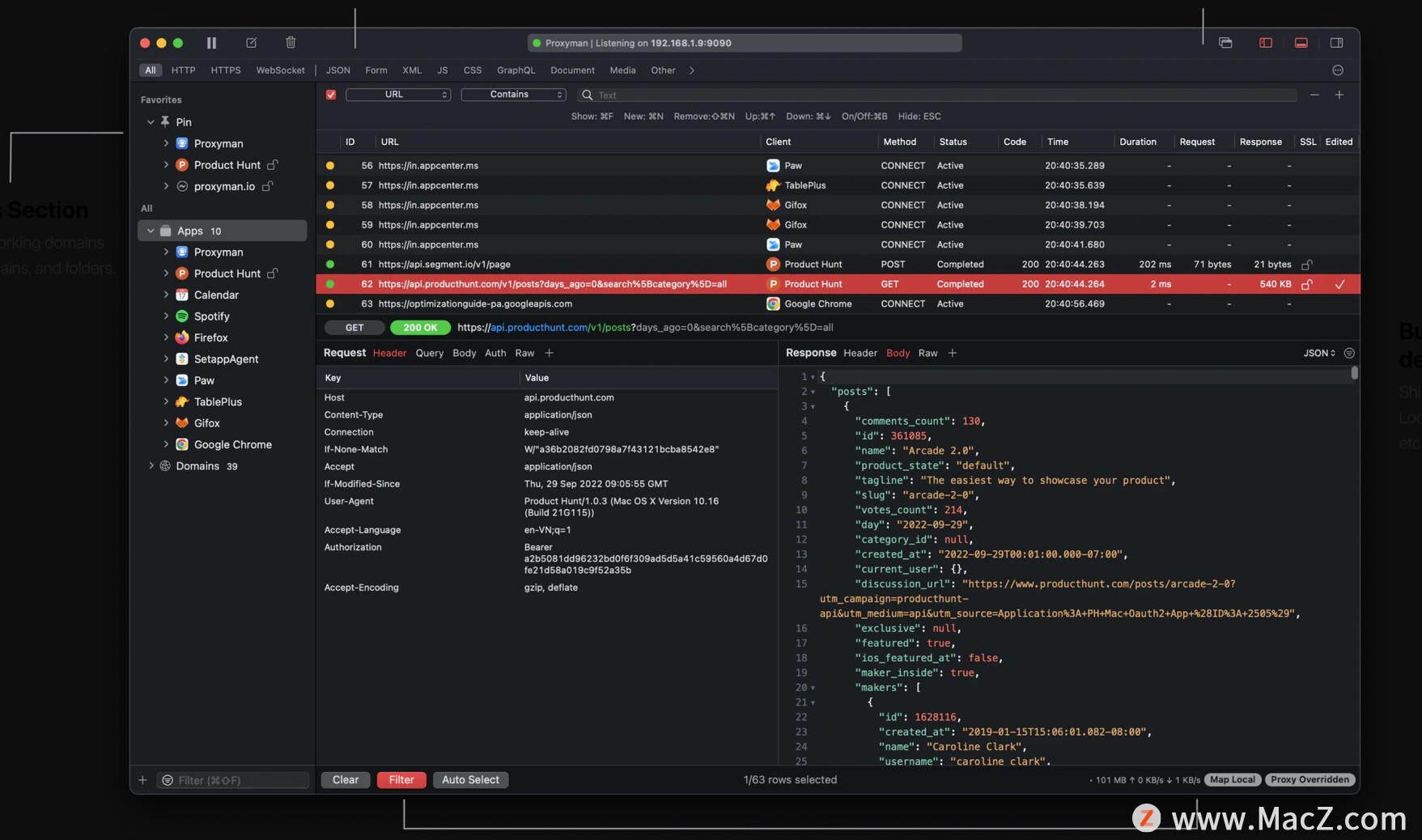Click the sidebar Filter input field
The image size is (1422, 840).
[x=233, y=780]
